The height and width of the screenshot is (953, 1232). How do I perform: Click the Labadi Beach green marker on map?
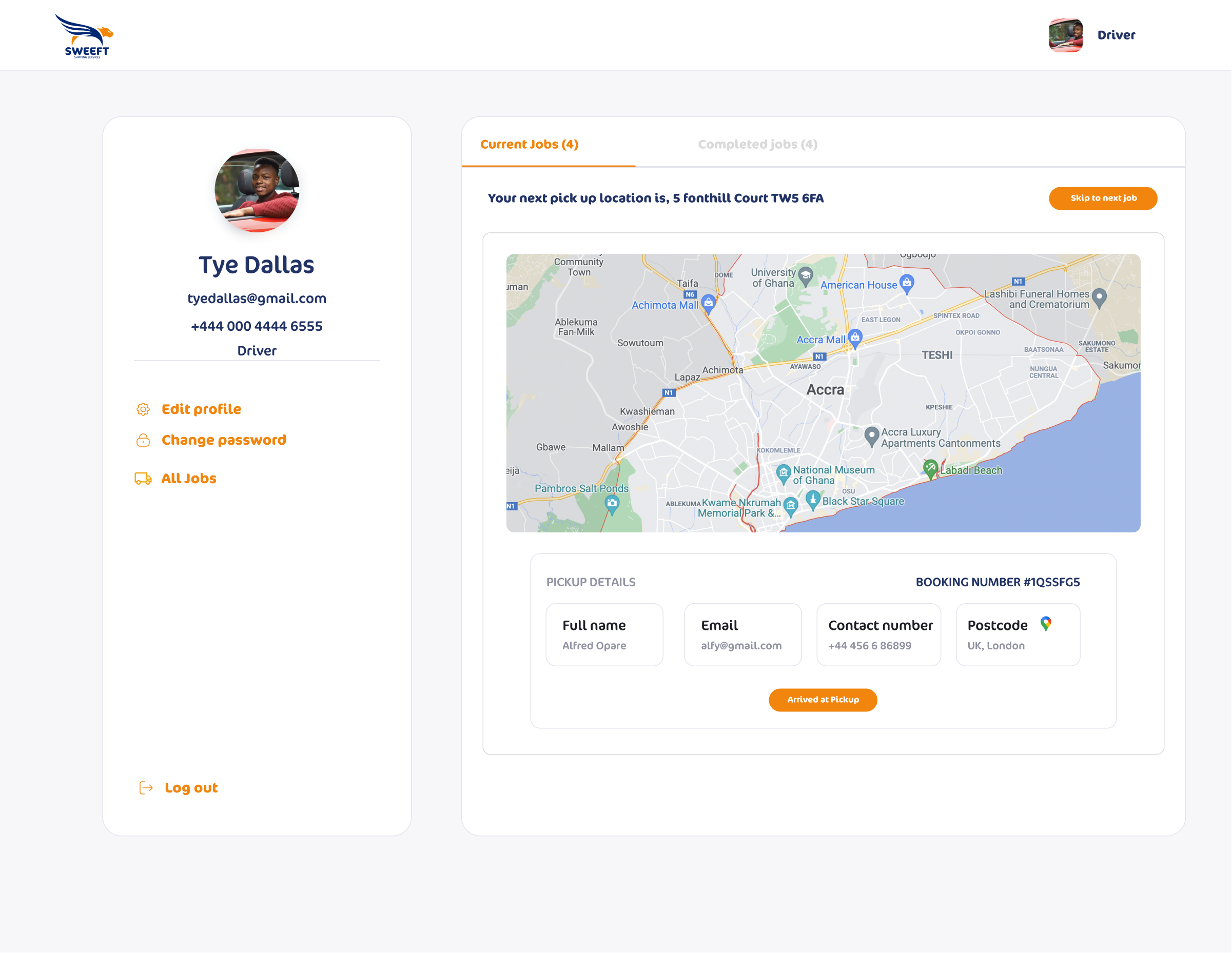click(x=930, y=468)
